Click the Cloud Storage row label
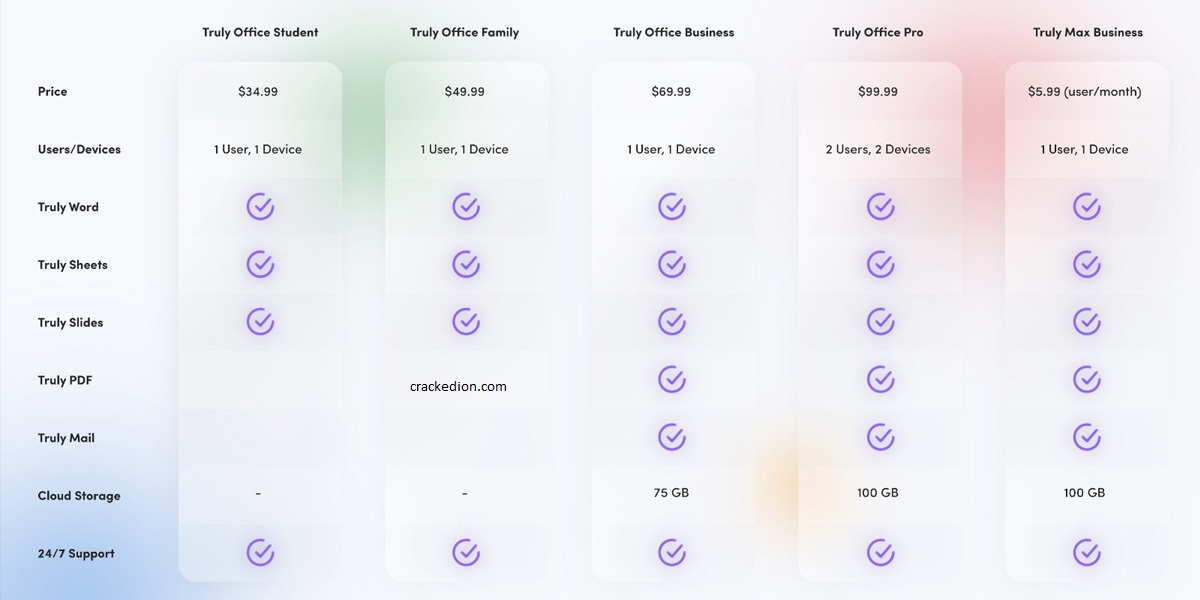The height and width of the screenshot is (600, 1200). [79, 496]
